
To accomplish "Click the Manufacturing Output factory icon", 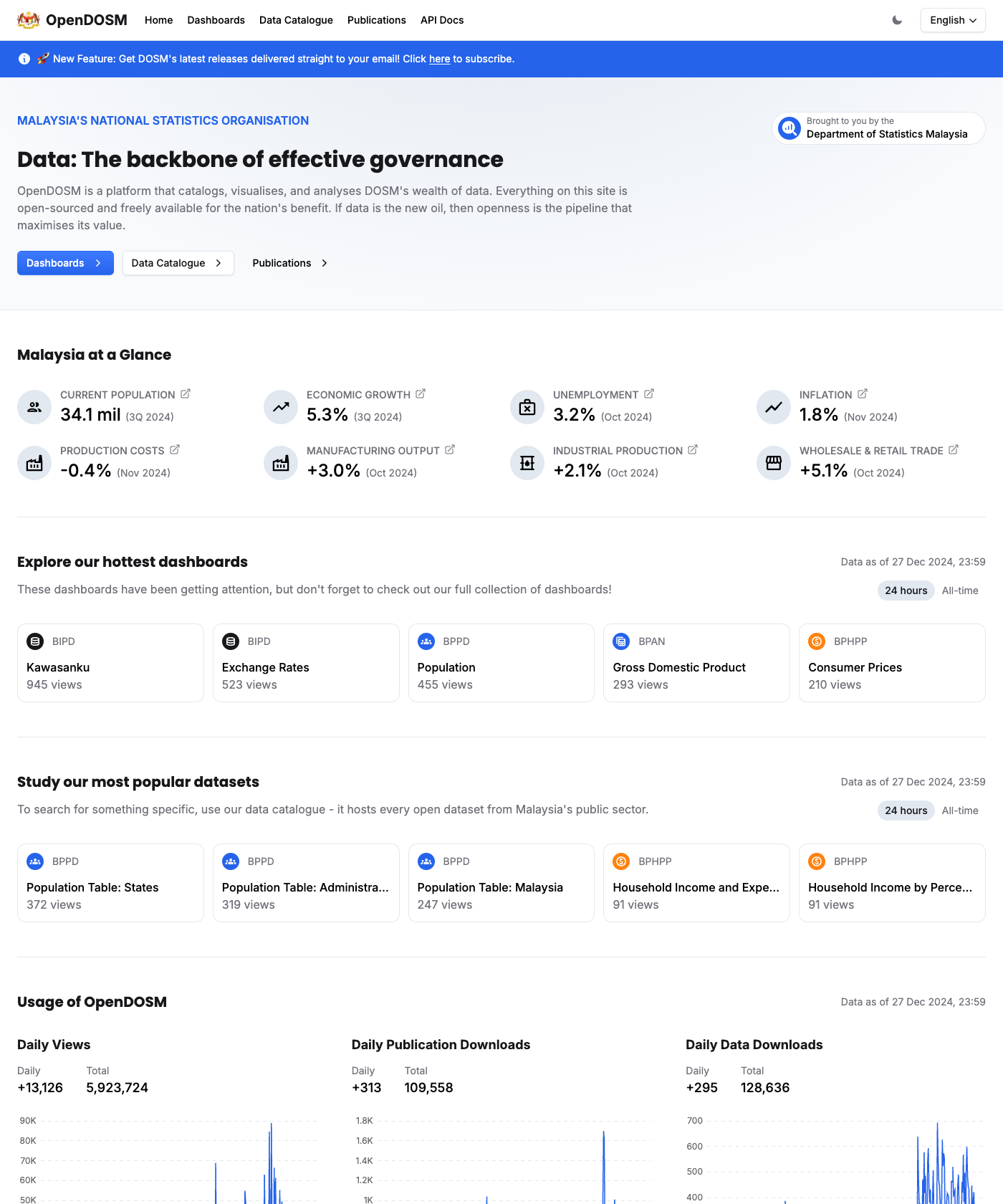I will [x=281, y=463].
